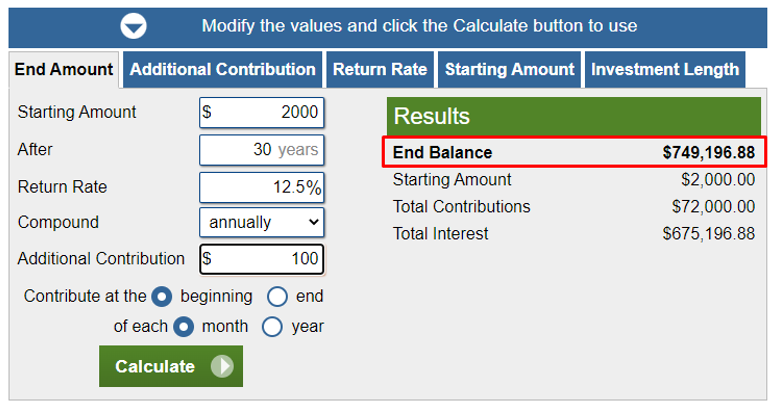Switch to the Starting Amount tab
This screenshot has width=776, height=409.
point(509,69)
